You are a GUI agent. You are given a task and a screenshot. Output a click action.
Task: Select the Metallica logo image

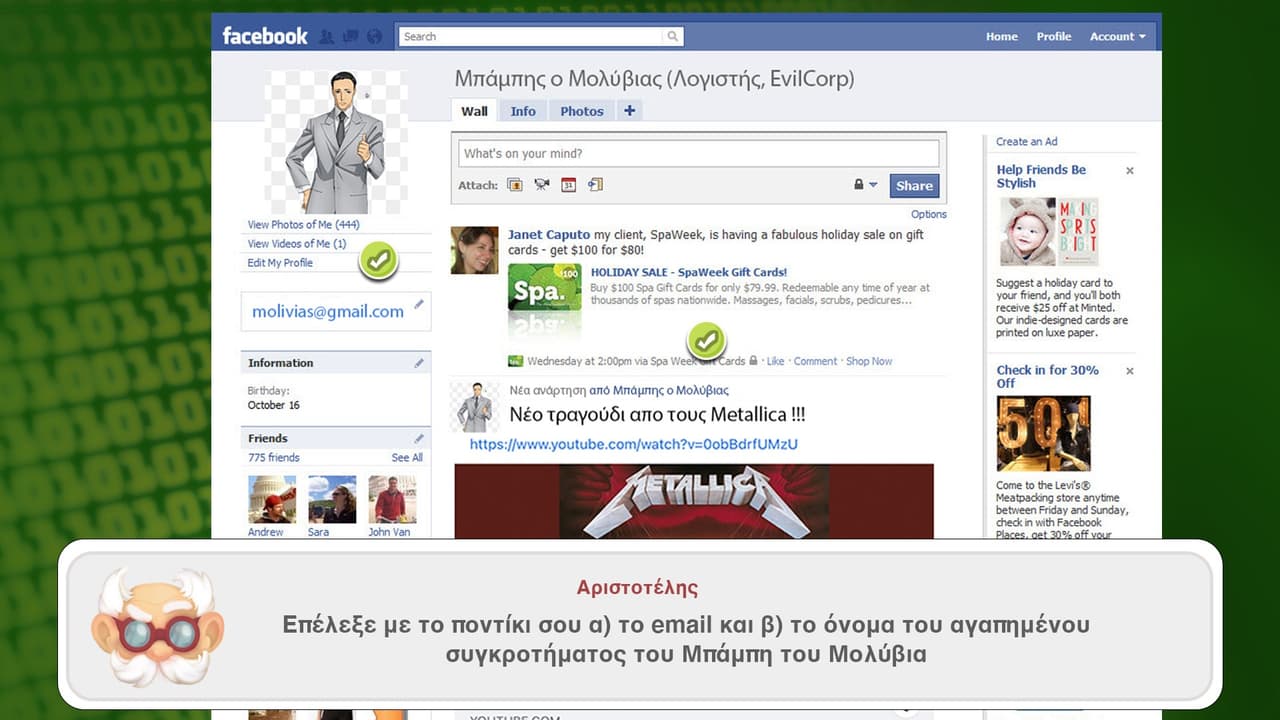click(694, 502)
